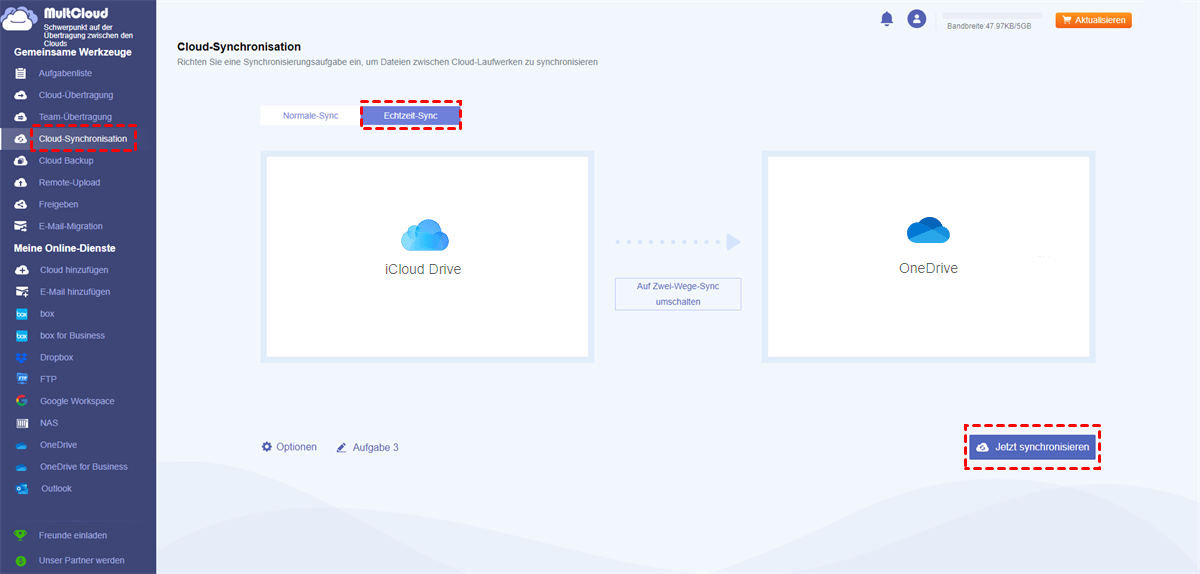Click the Optionen gear icon
This screenshot has height=574, width=1200.
[x=267, y=447]
